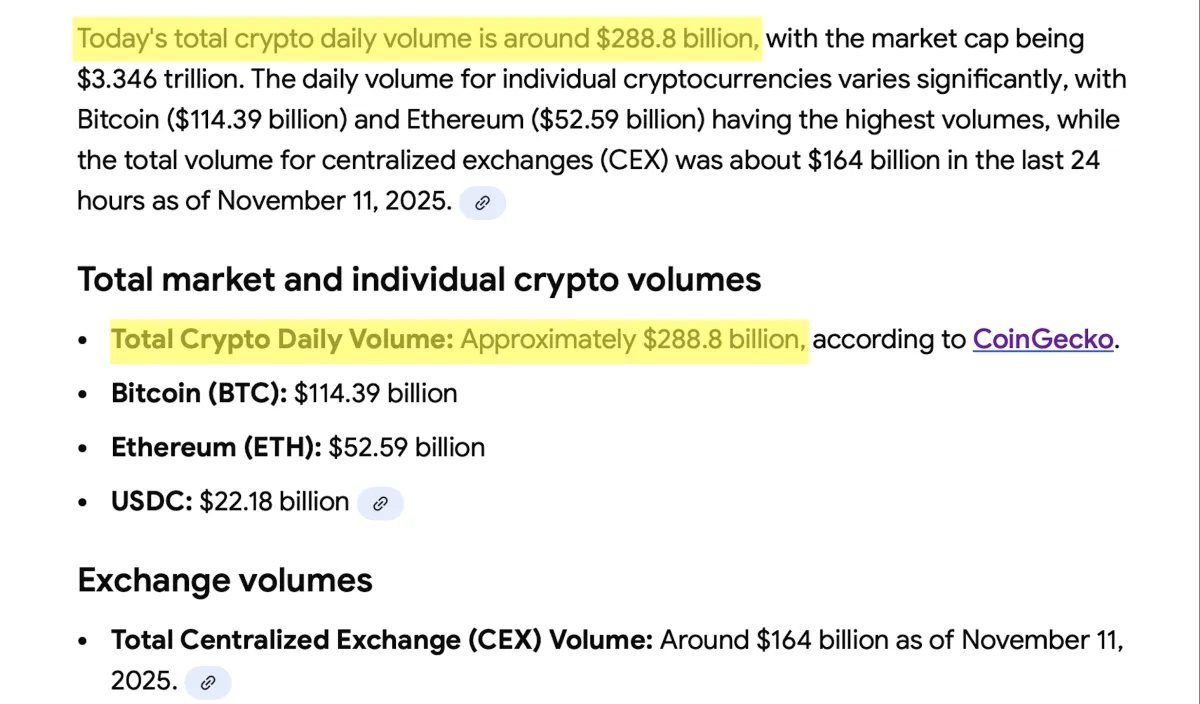This screenshot has width=1200, height=704.
Task: Click "$52.59 billion" in the Ethereum (ETH) bullet
Action: click(407, 447)
